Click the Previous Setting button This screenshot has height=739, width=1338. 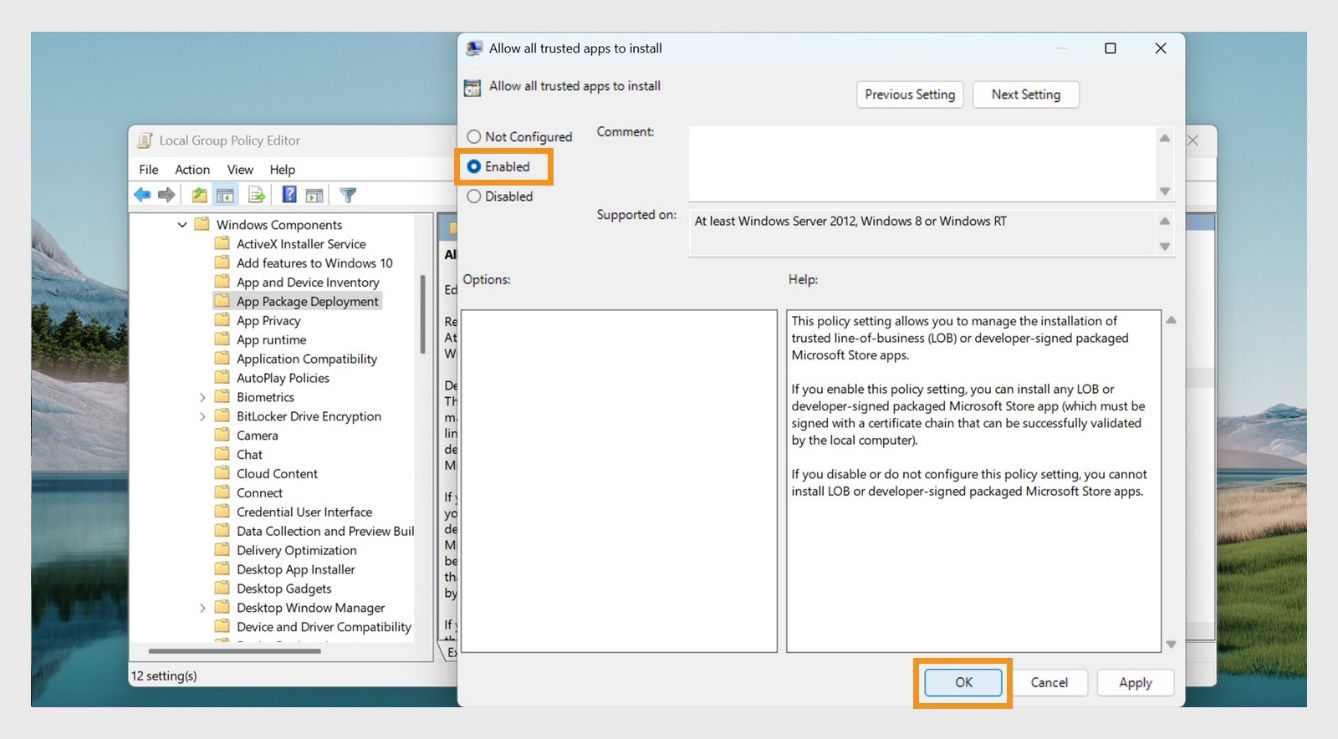click(910, 95)
